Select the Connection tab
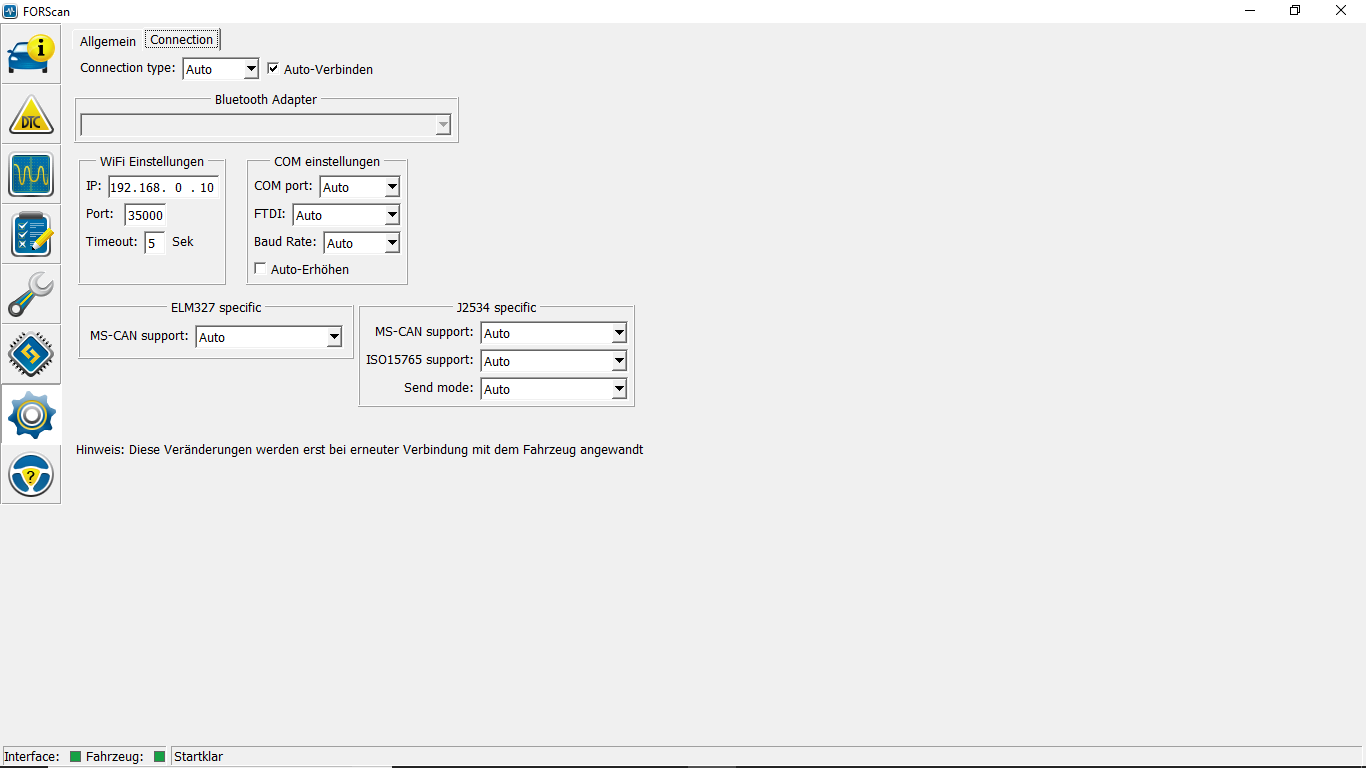Image resolution: width=1366 pixels, height=768 pixels. [x=182, y=40]
